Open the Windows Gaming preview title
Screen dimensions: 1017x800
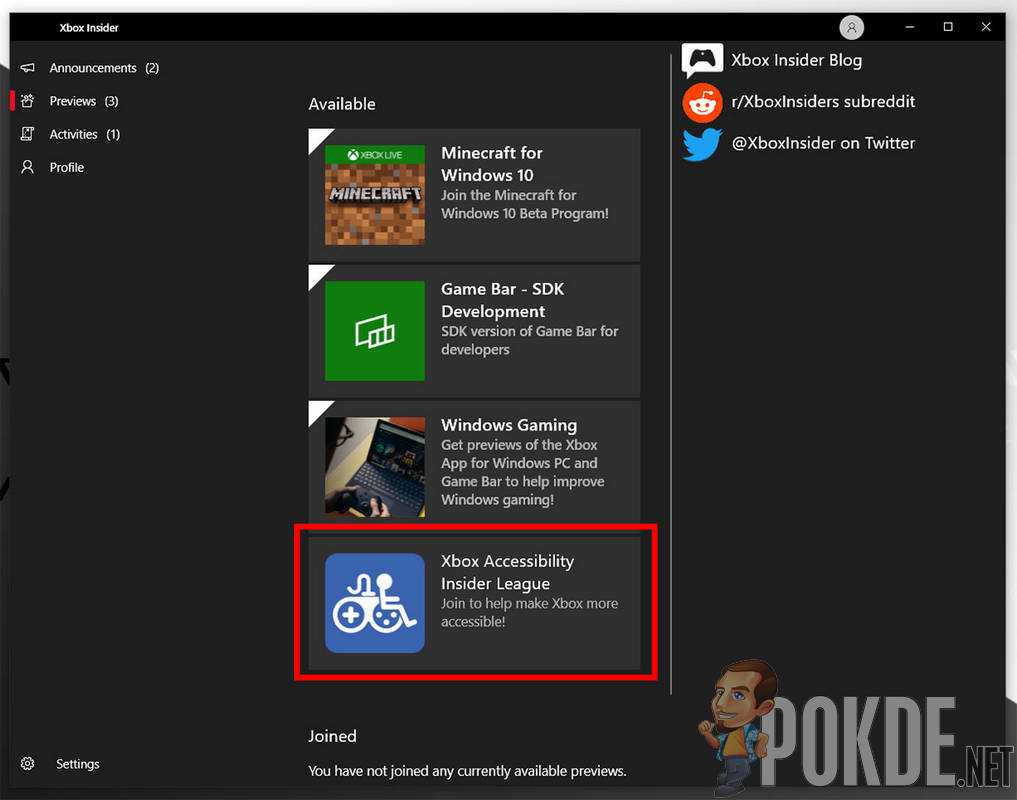[509, 425]
